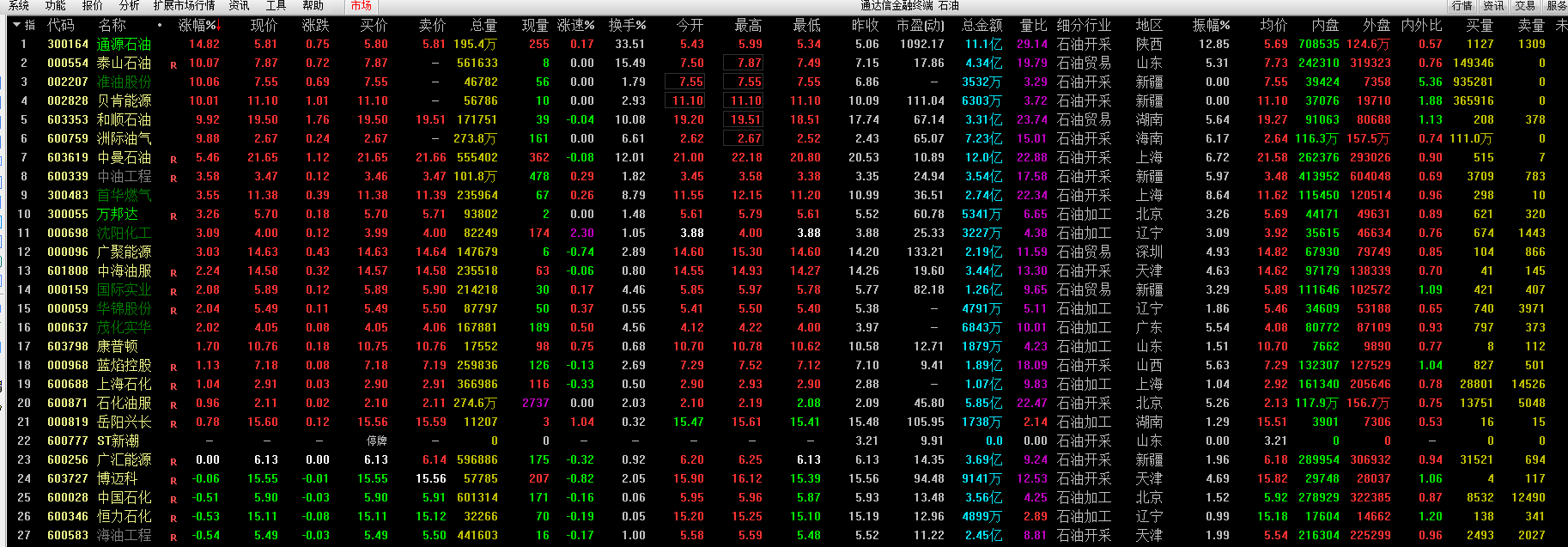
Task: Sort by the 市盈(动) column header
Action: point(921,25)
